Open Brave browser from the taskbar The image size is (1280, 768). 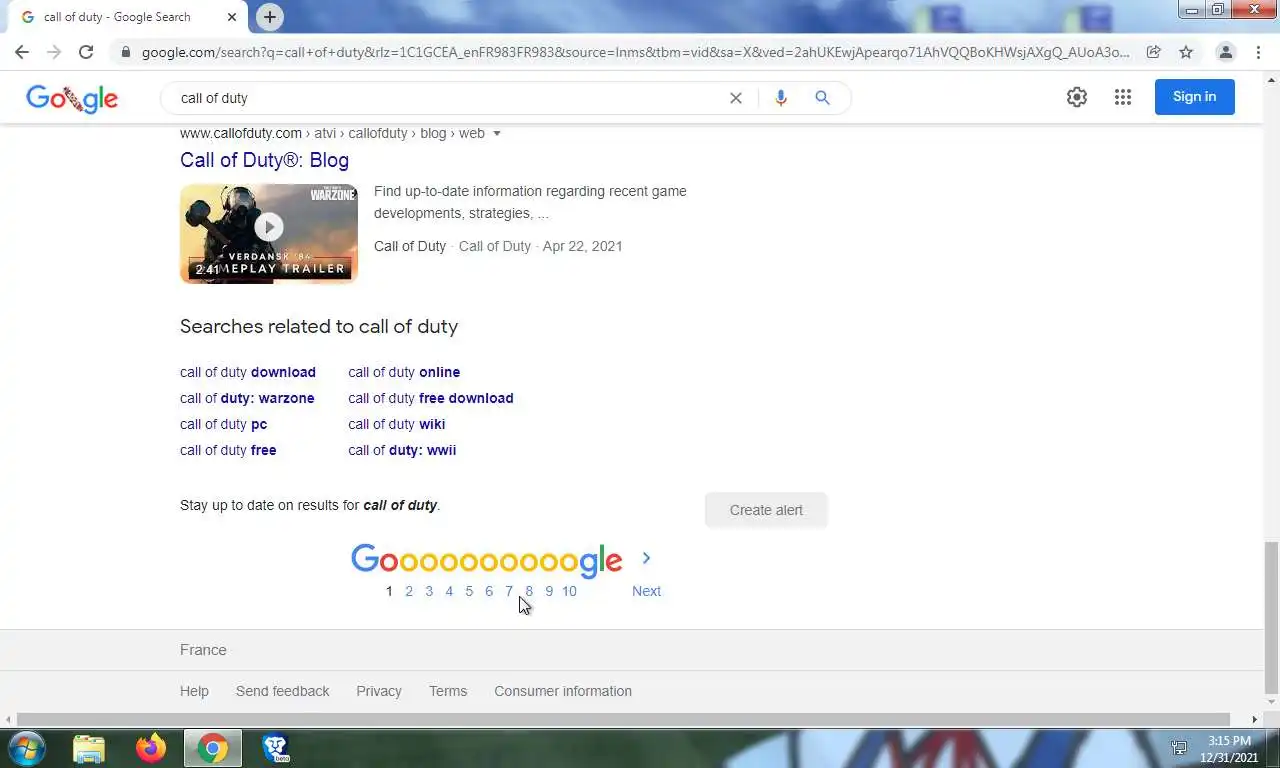[275, 748]
